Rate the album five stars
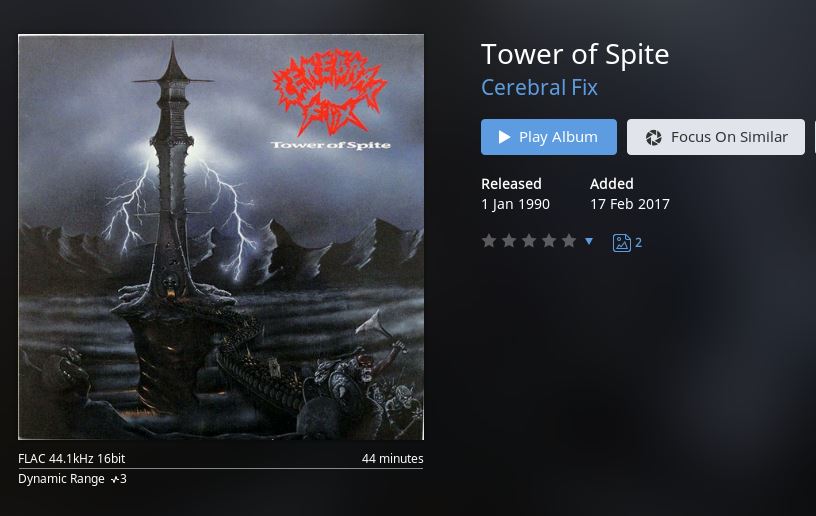Screen dimensions: 816x516 (x=569, y=241)
